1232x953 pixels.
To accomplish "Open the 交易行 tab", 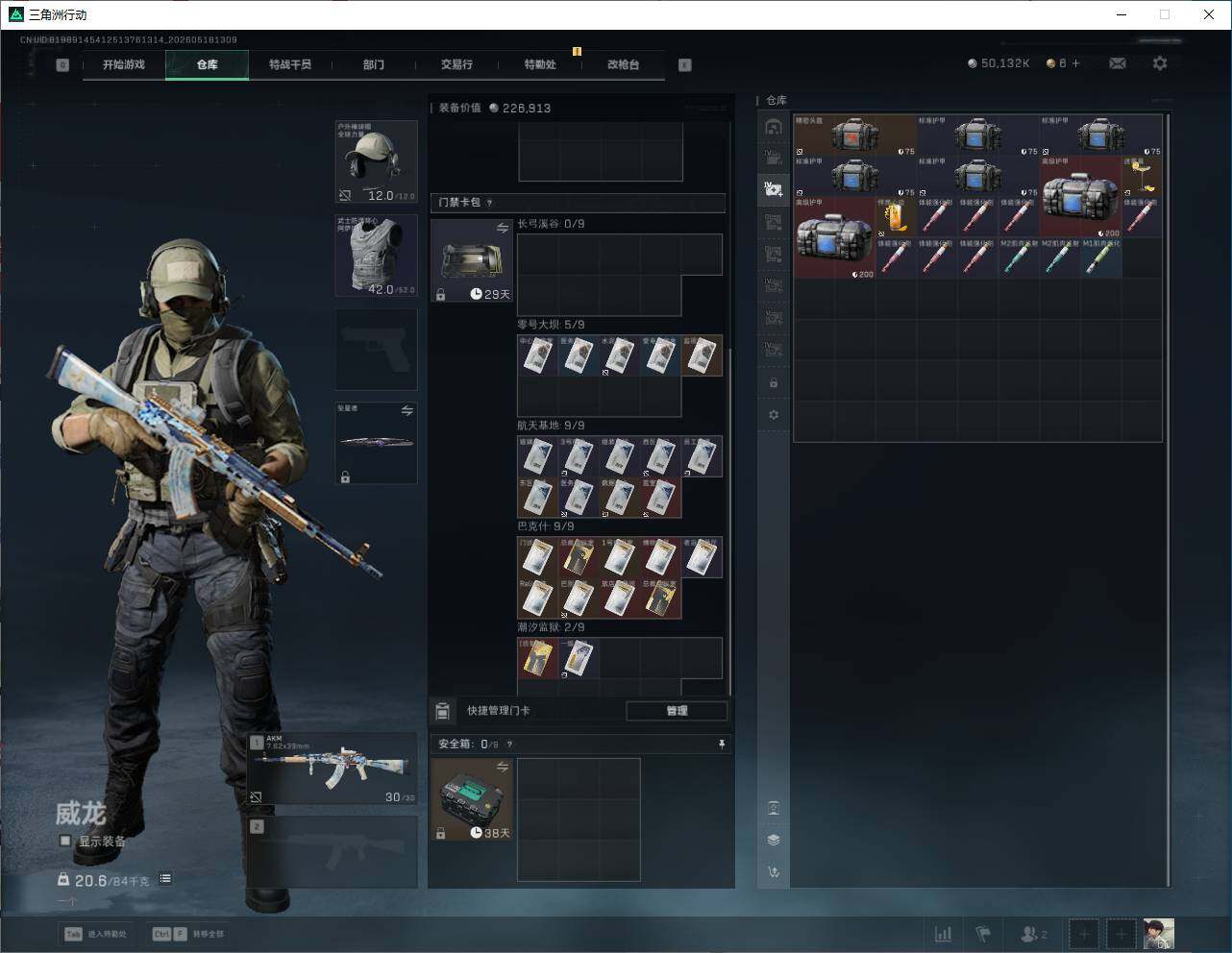I will pos(456,64).
